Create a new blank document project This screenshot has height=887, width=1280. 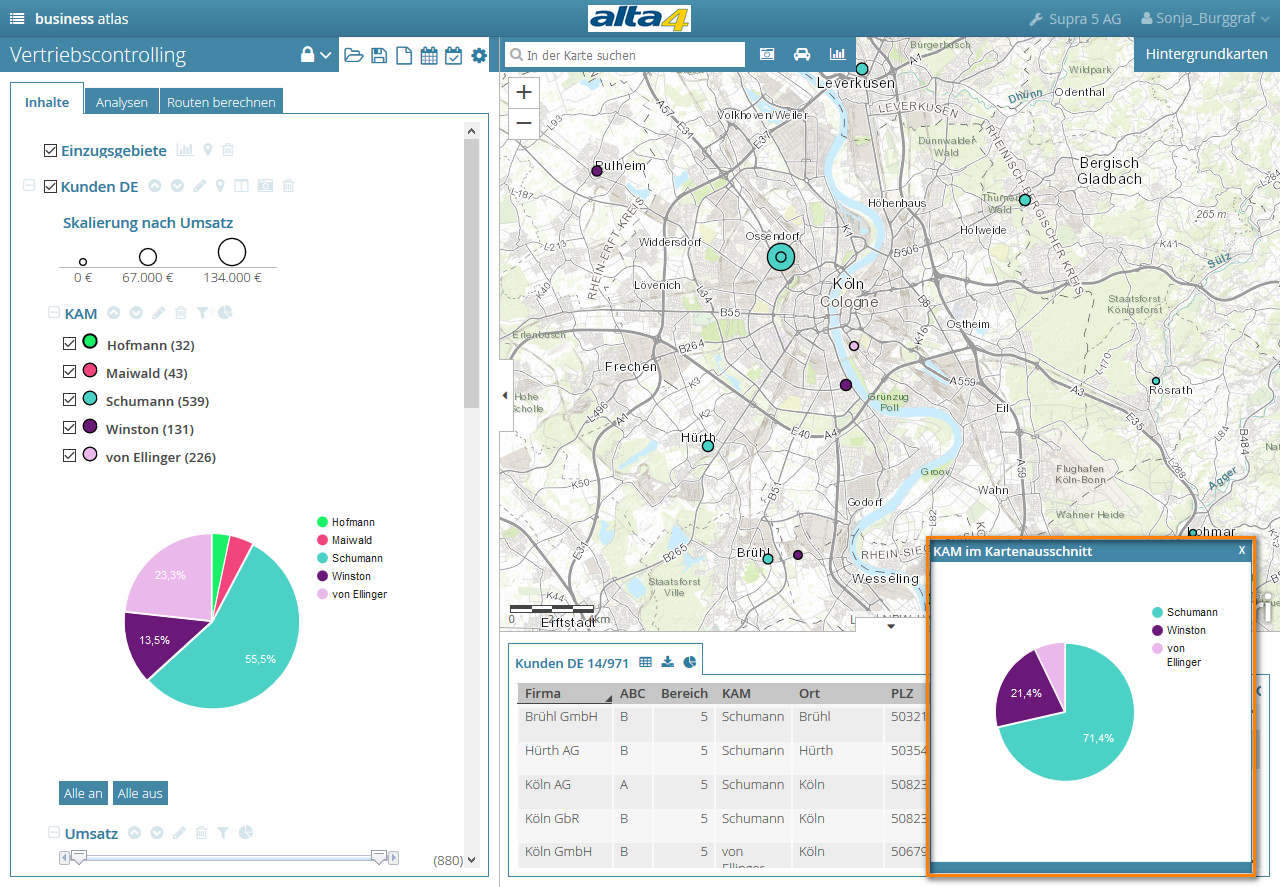point(404,55)
